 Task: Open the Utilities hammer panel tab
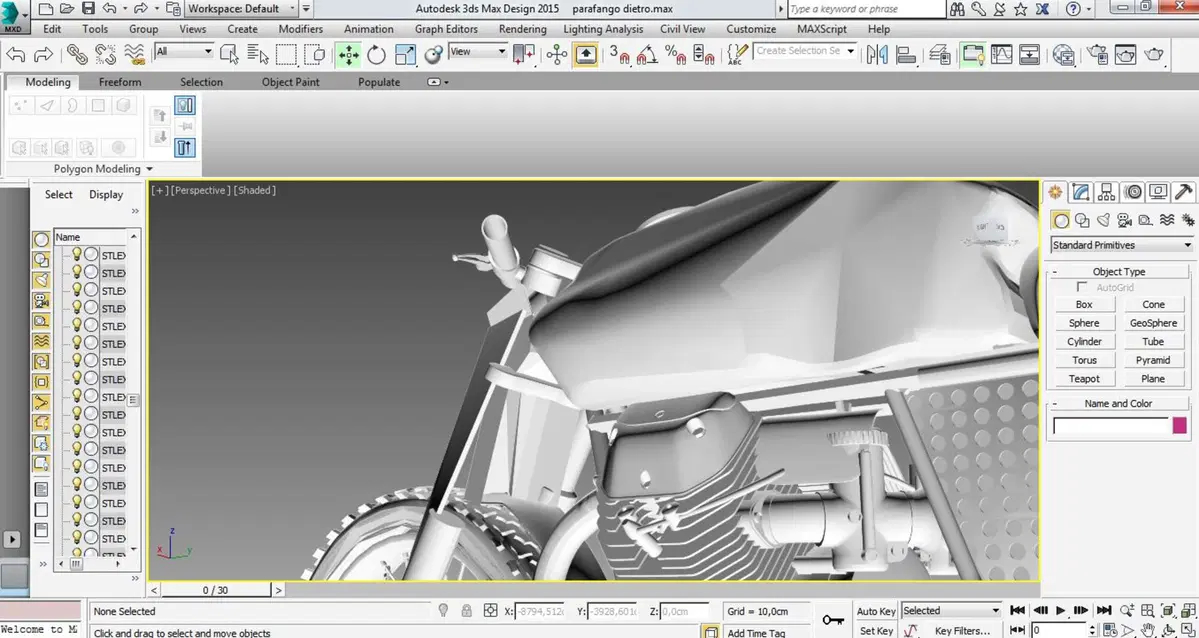pos(1183,191)
